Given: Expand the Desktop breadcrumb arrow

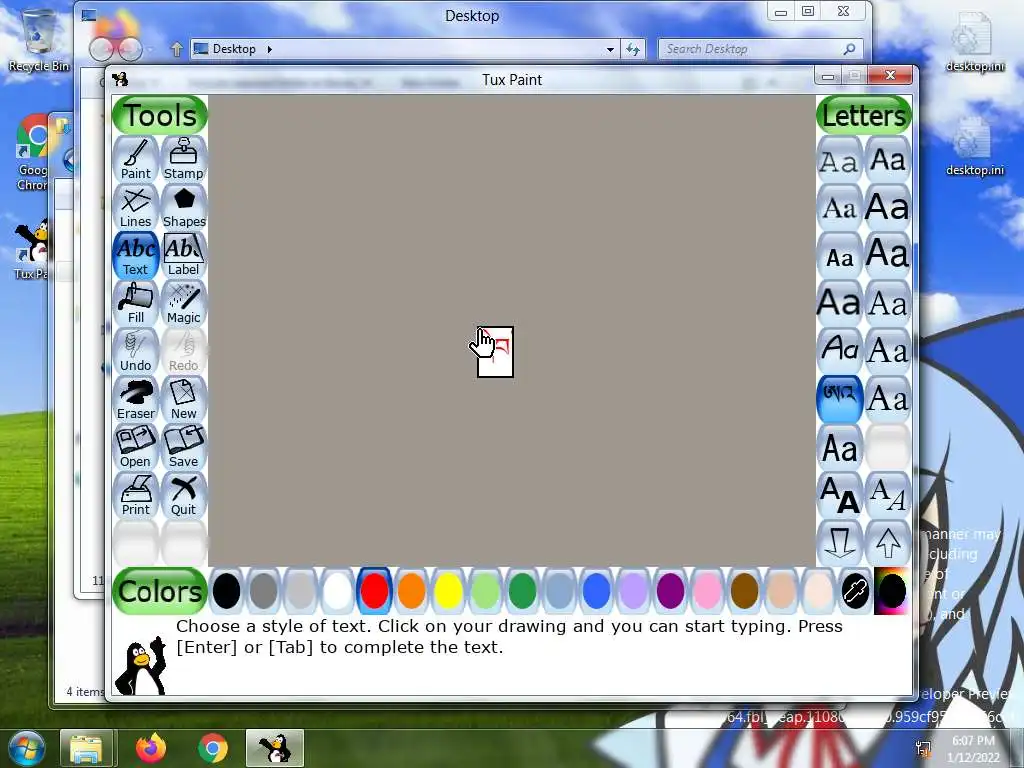Looking at the screenshot, I should tap(269, 49).
